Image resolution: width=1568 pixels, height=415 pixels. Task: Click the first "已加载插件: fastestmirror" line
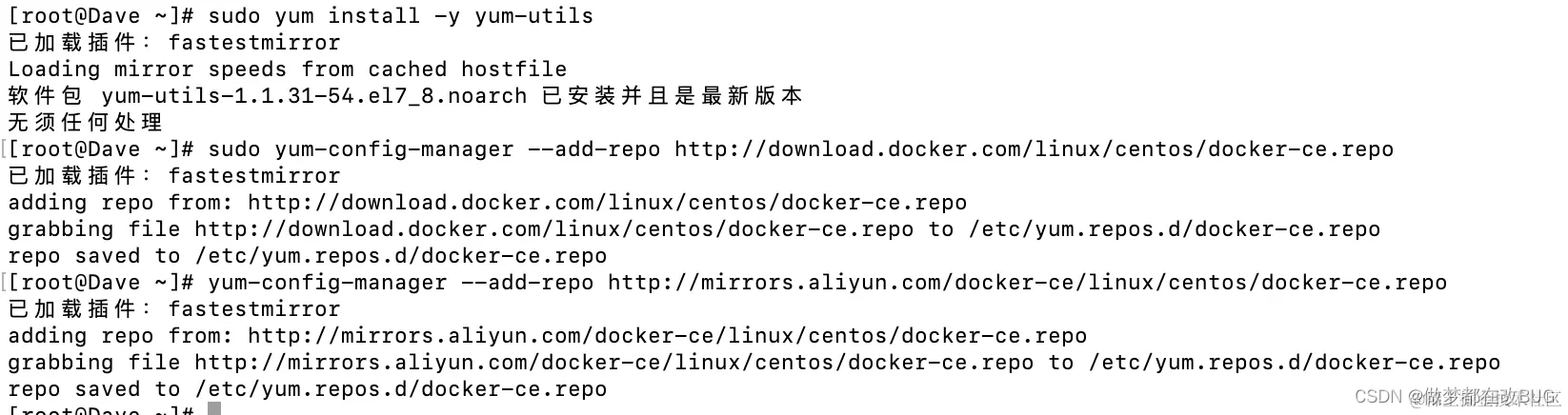tap(174, 43)
